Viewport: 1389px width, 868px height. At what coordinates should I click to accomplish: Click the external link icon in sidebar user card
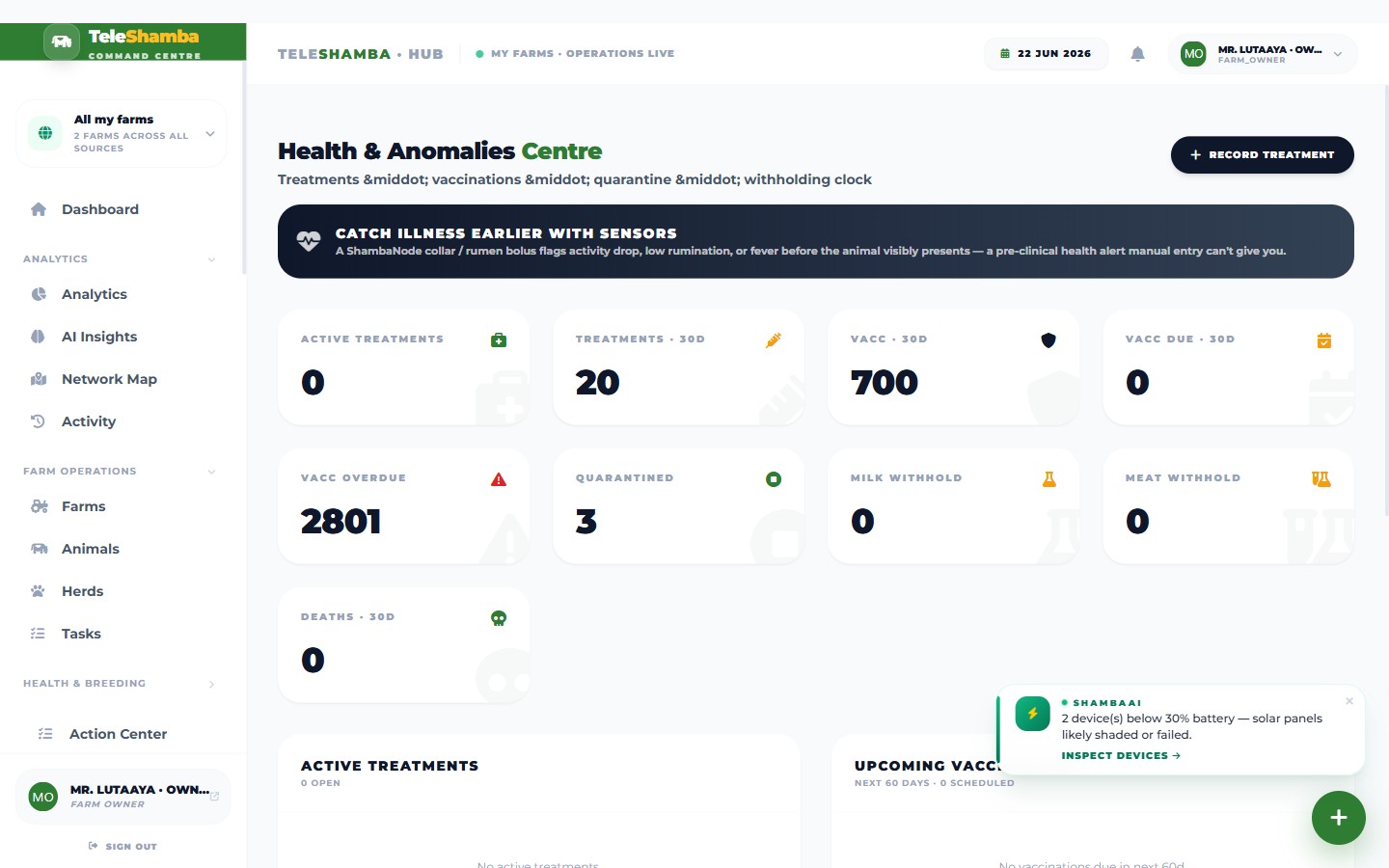point(214,797)
